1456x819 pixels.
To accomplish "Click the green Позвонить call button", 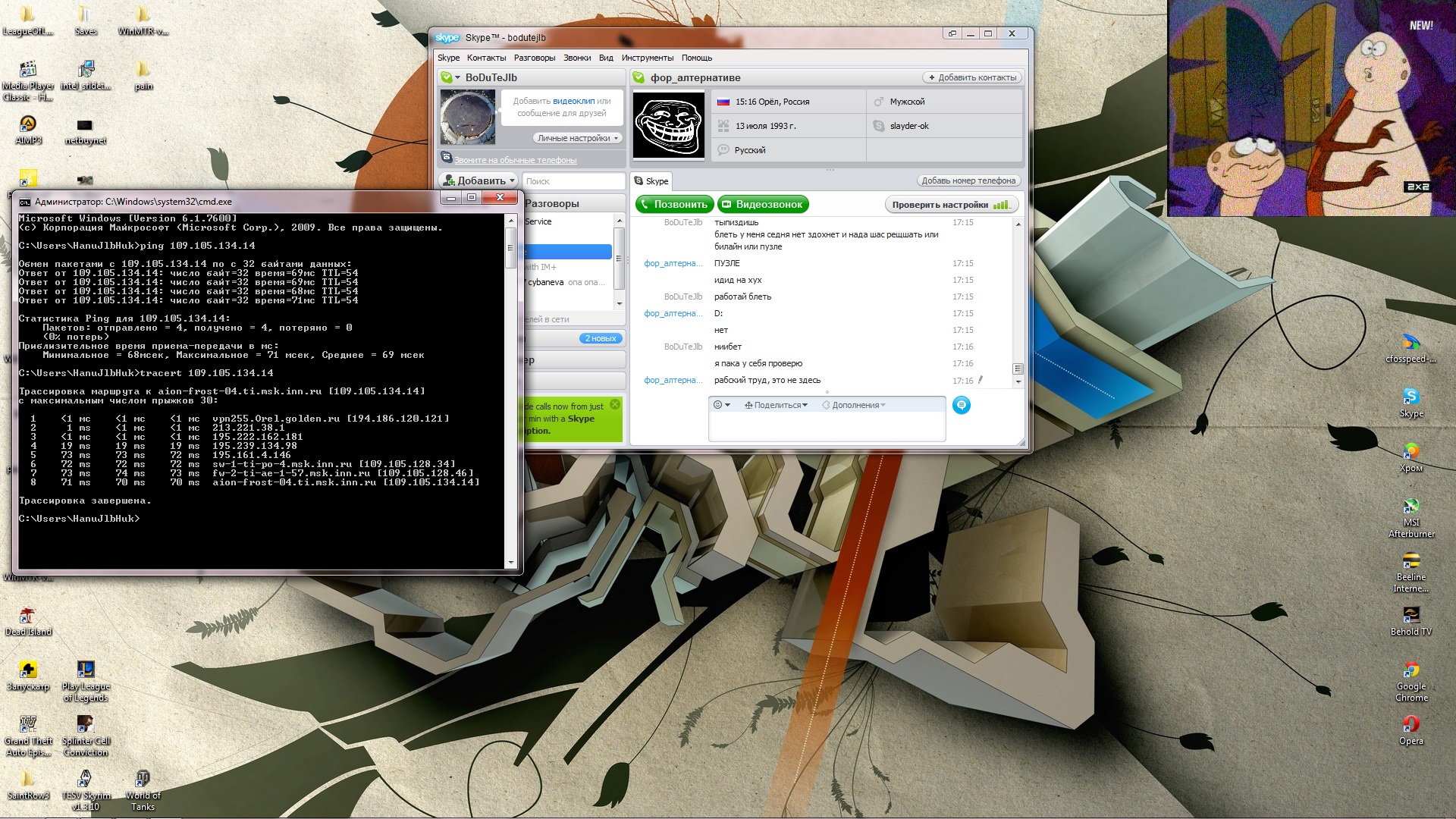I will click(x=674, y=204).
